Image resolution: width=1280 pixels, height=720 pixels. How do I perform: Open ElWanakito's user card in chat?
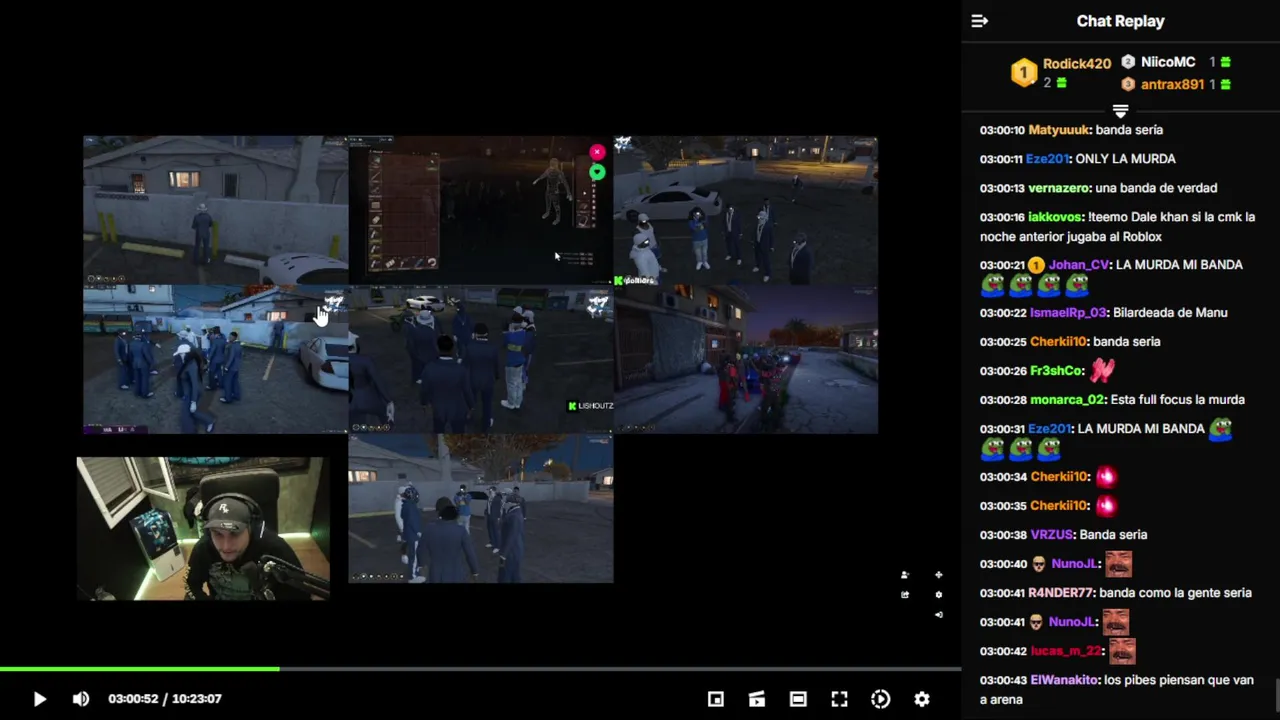1064,680
